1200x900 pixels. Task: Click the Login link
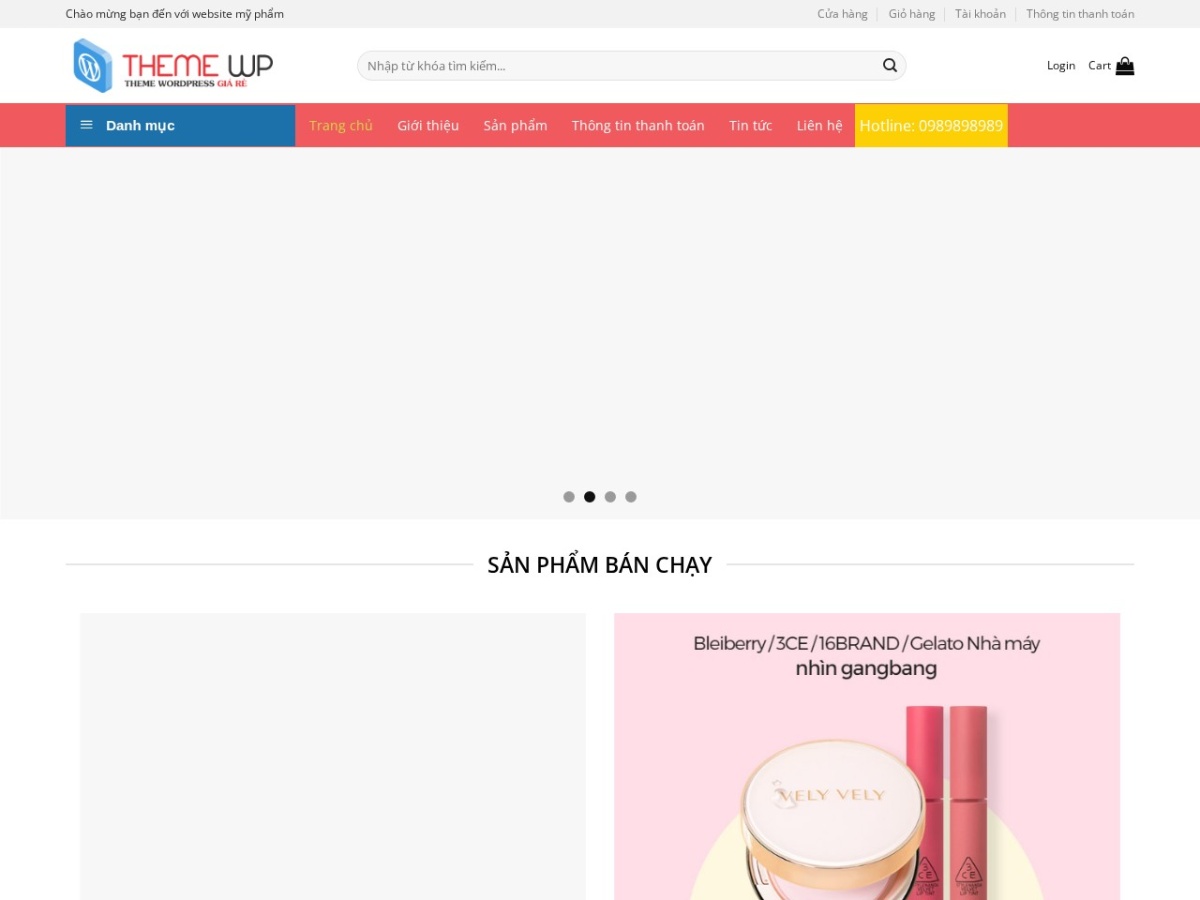point(1061,66)
